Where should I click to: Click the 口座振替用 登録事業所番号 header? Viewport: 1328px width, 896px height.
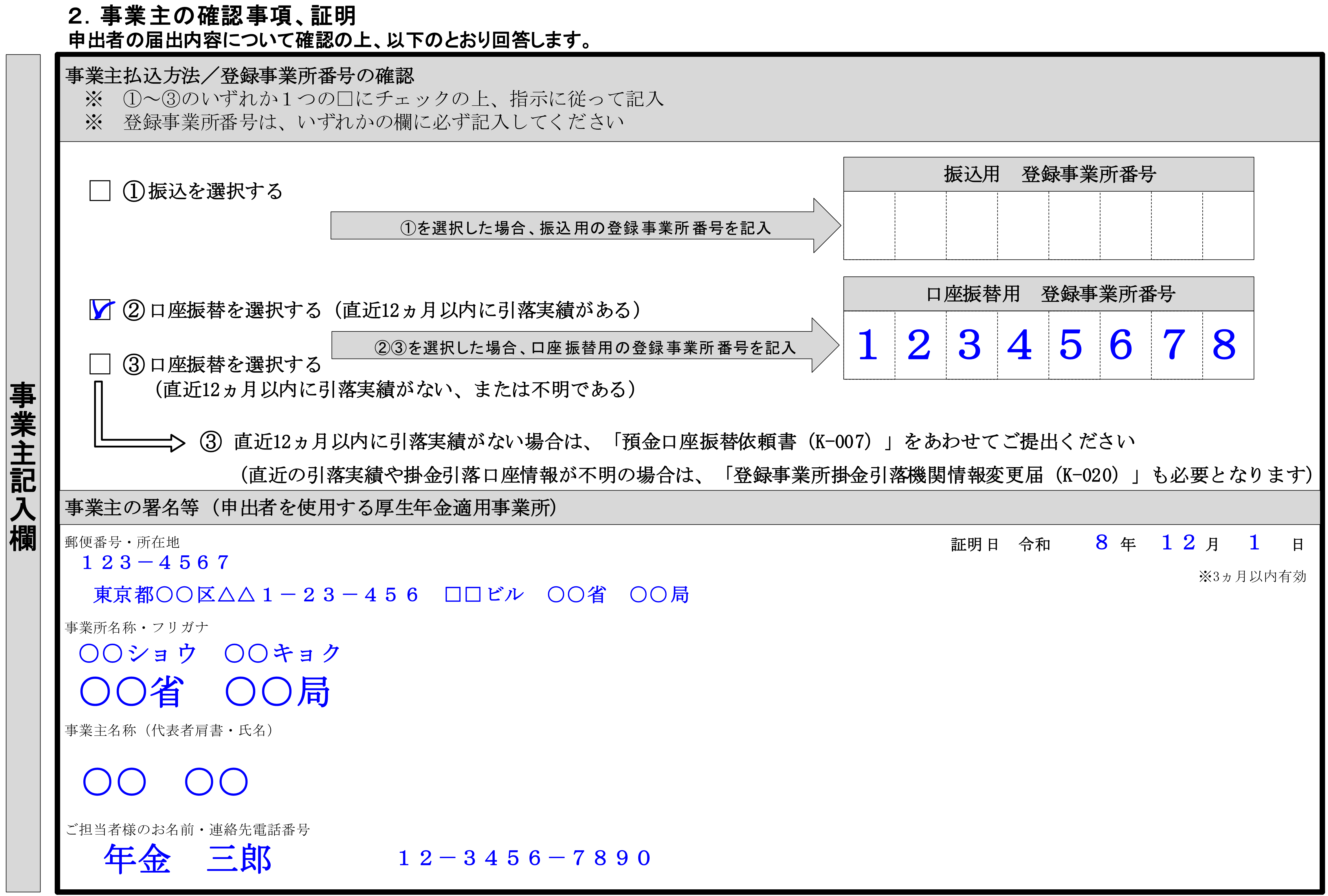tap(1049, 294)
